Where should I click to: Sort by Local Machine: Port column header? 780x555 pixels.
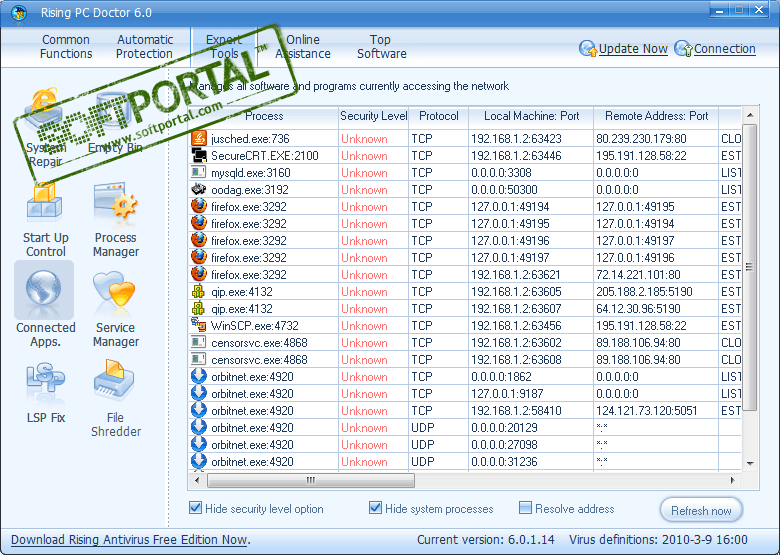(x=531, y=116)
